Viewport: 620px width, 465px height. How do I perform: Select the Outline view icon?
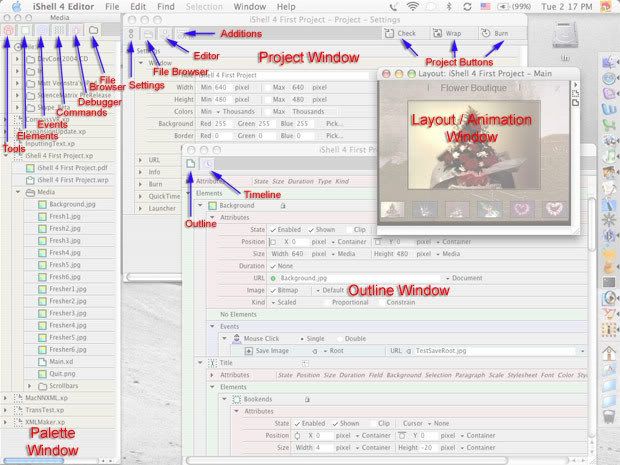point(189,163)
